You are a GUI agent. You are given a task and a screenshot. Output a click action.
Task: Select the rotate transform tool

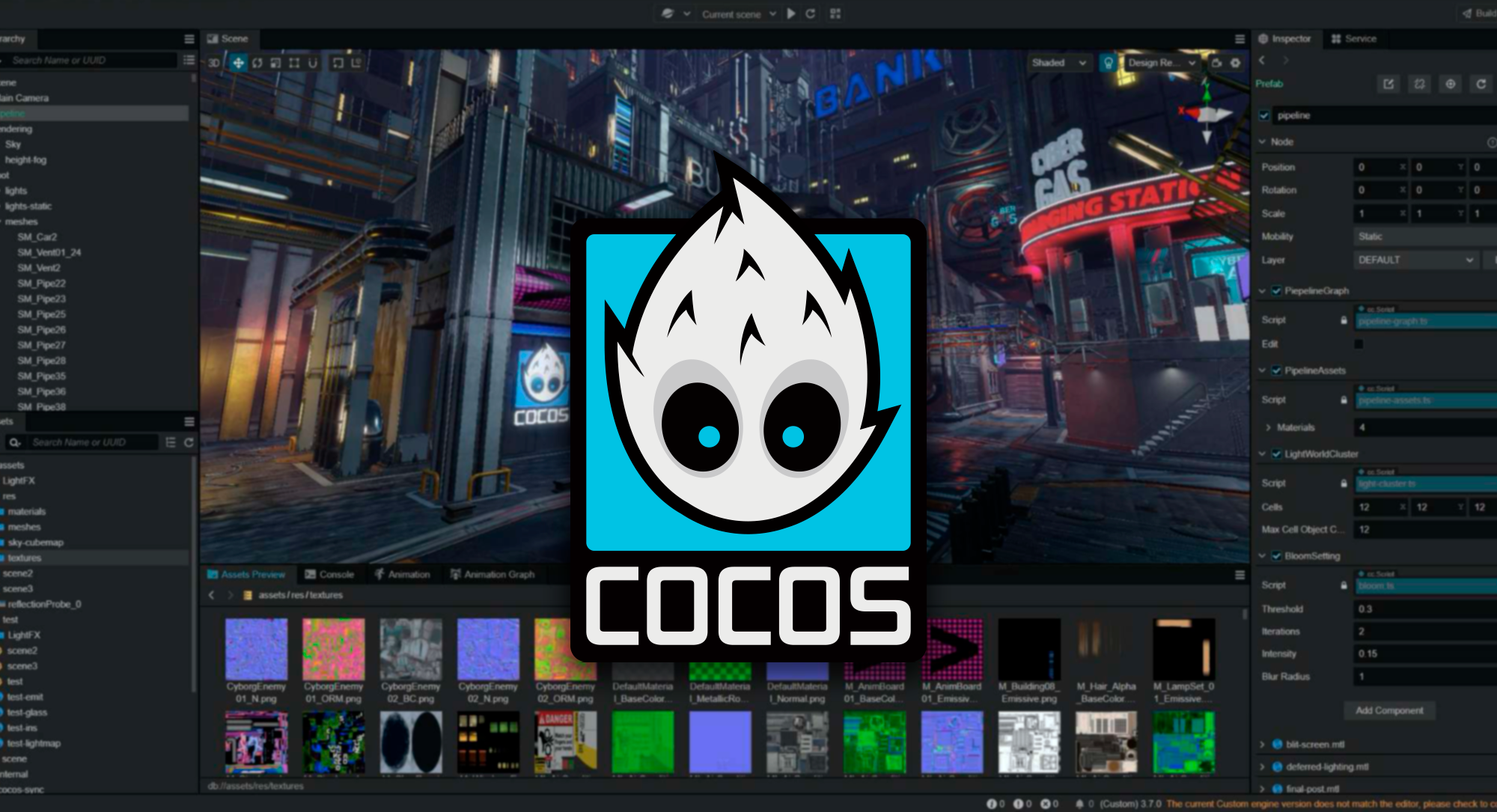(x=257, y=63)
